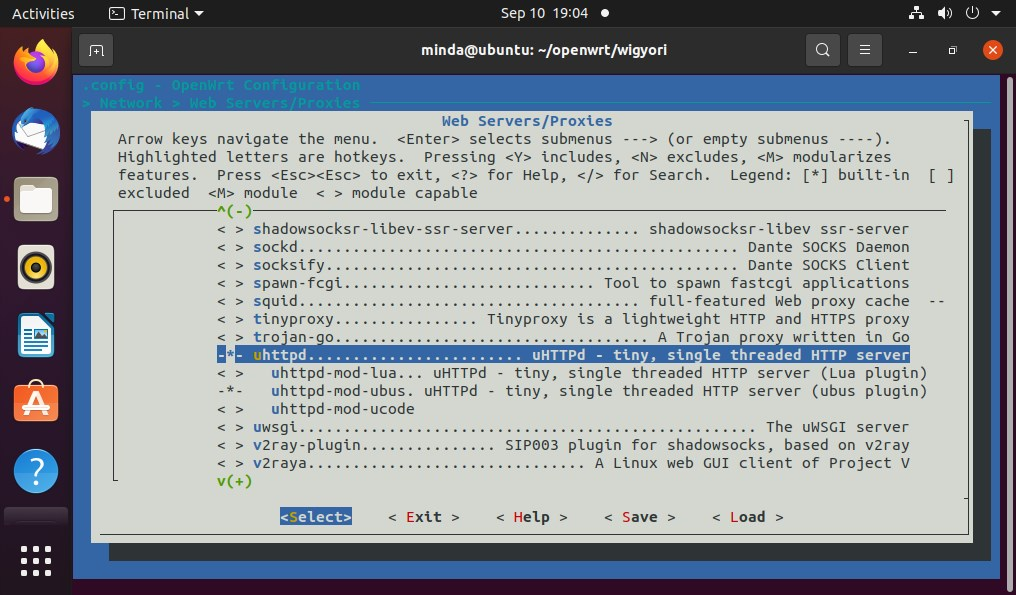Click the volume icon in top bar
The height and width of the screenshot is (595, 1016).
click(x=945, y=13)
